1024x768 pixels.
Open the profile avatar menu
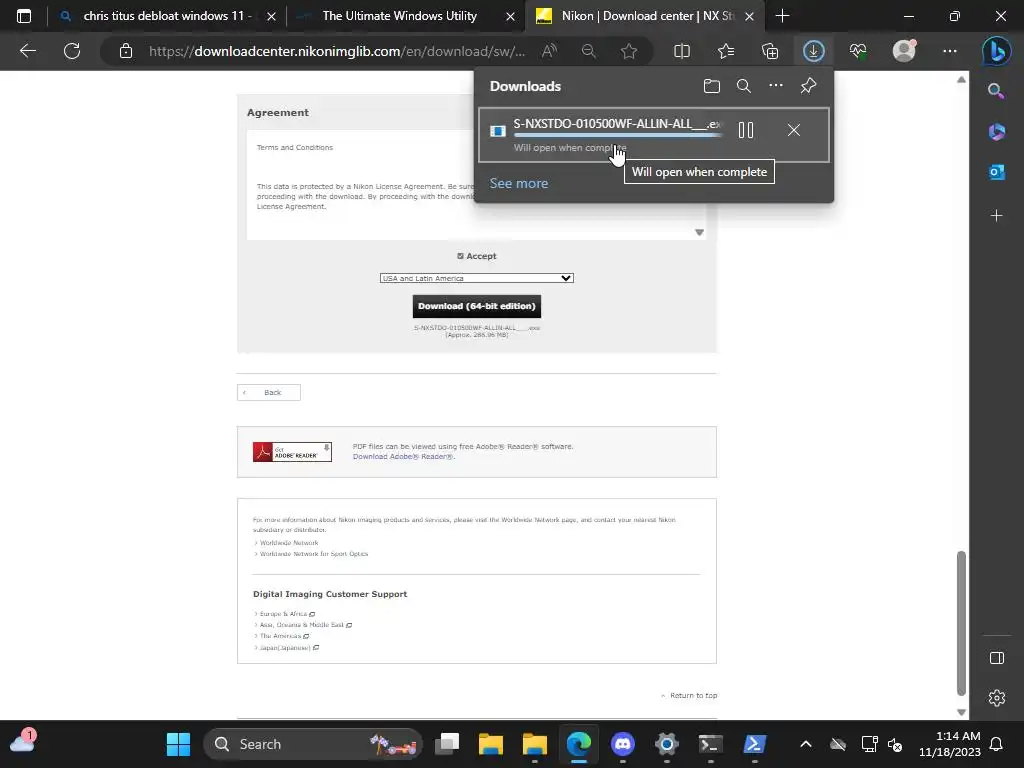pyautogui.click(x=904, y=51)
